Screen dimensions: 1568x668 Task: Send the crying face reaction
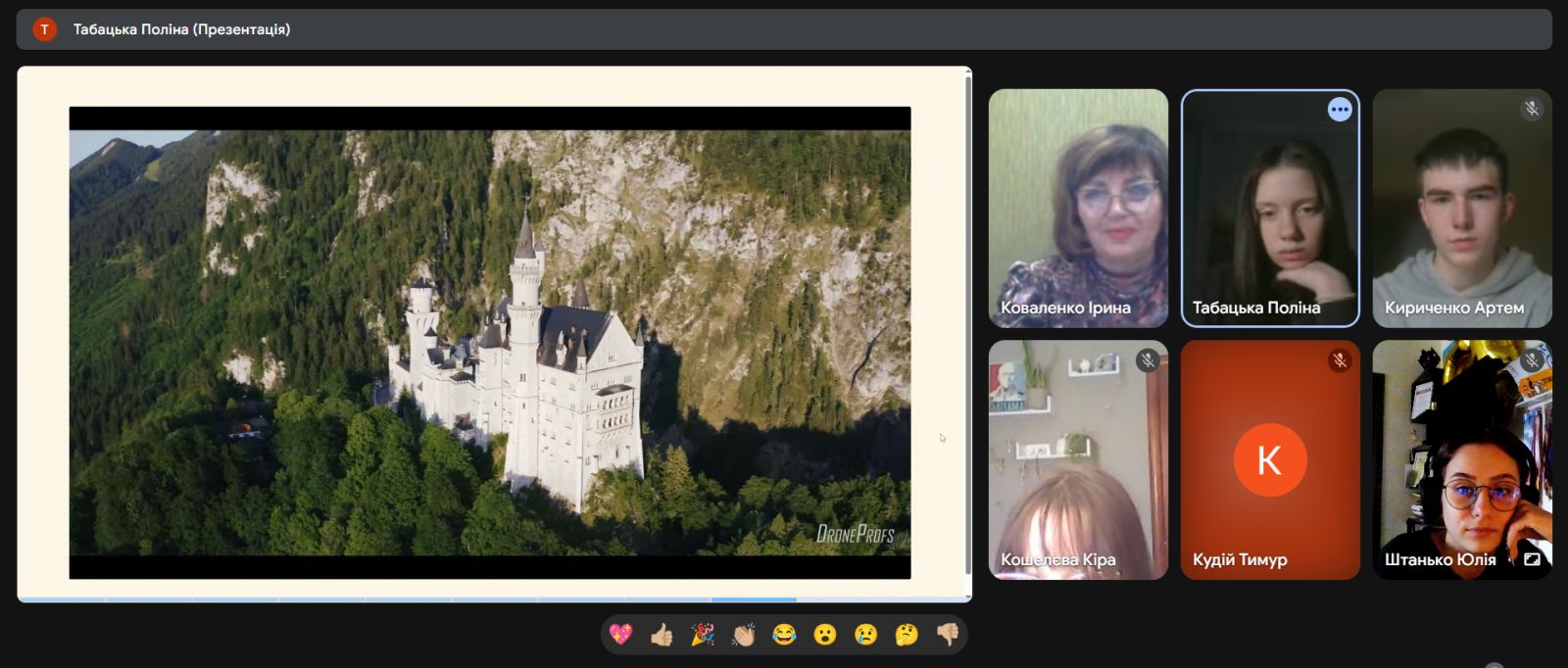coord(865,635)
